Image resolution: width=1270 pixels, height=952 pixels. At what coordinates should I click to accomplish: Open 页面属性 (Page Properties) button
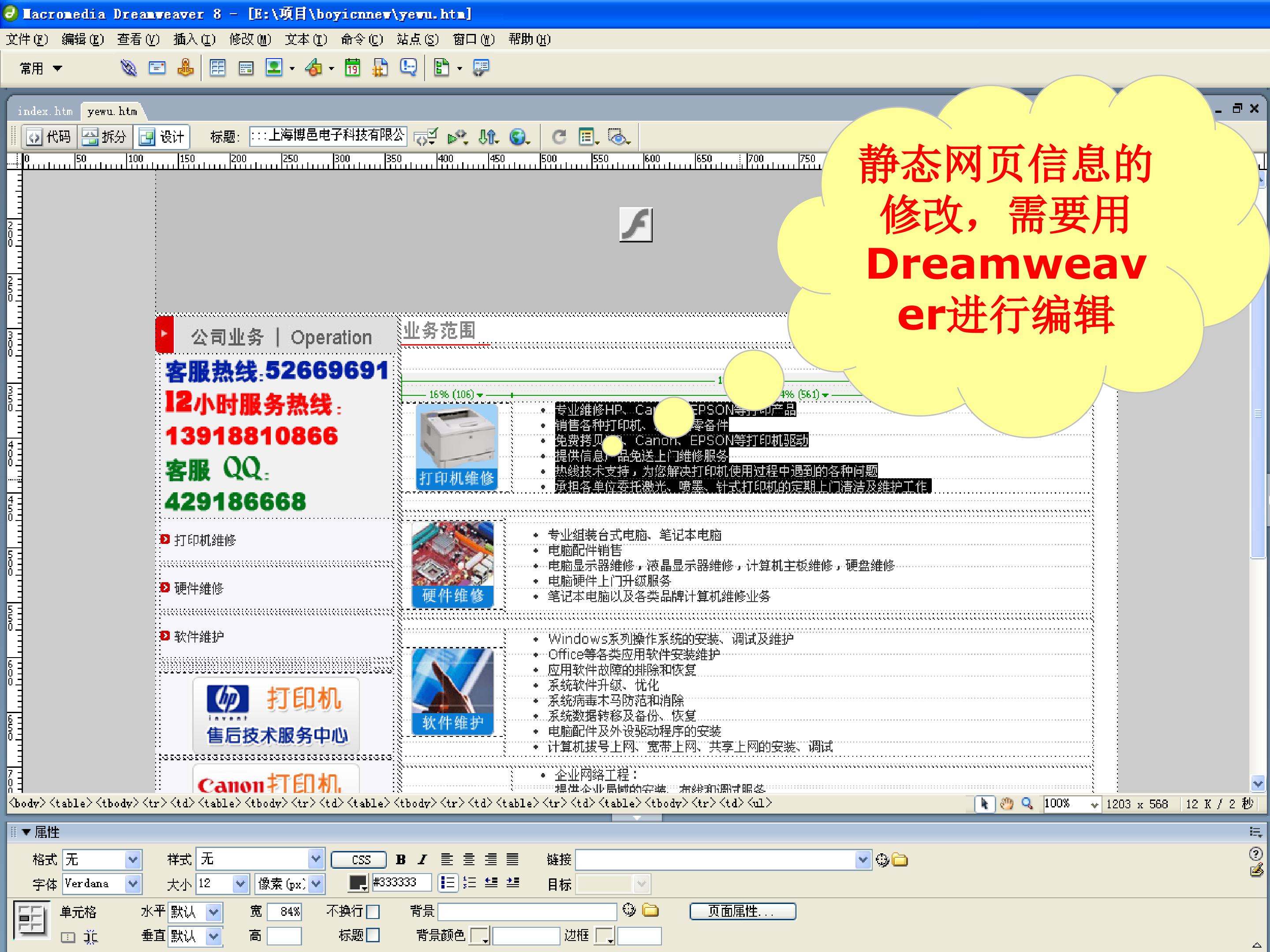tap(742, 911)
